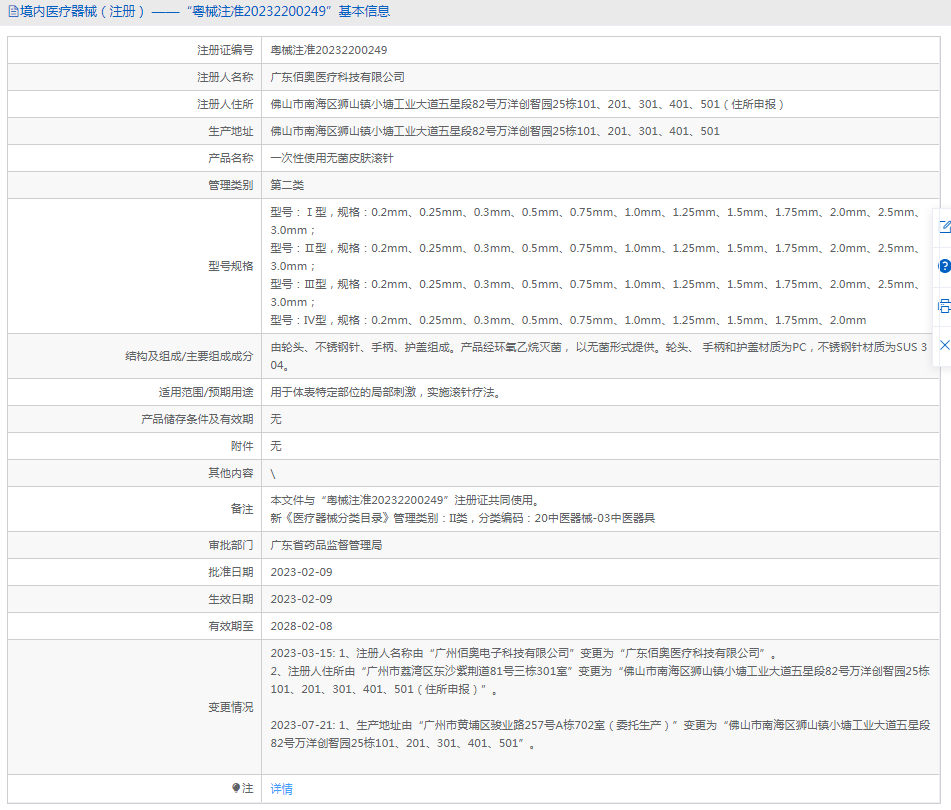
Task: Click the 变更情况 label
Action: (x=230, y=707)
